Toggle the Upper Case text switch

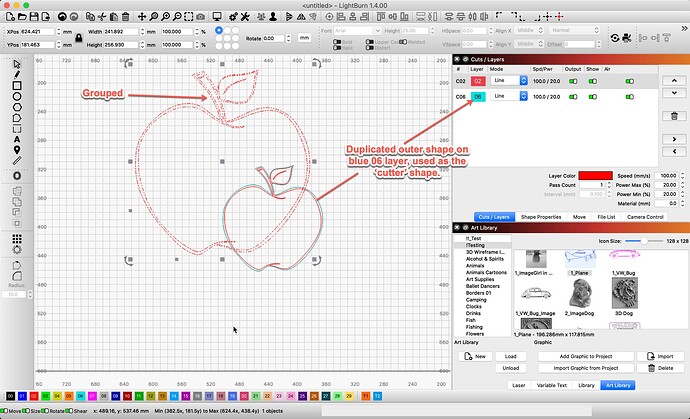(369, 42)
